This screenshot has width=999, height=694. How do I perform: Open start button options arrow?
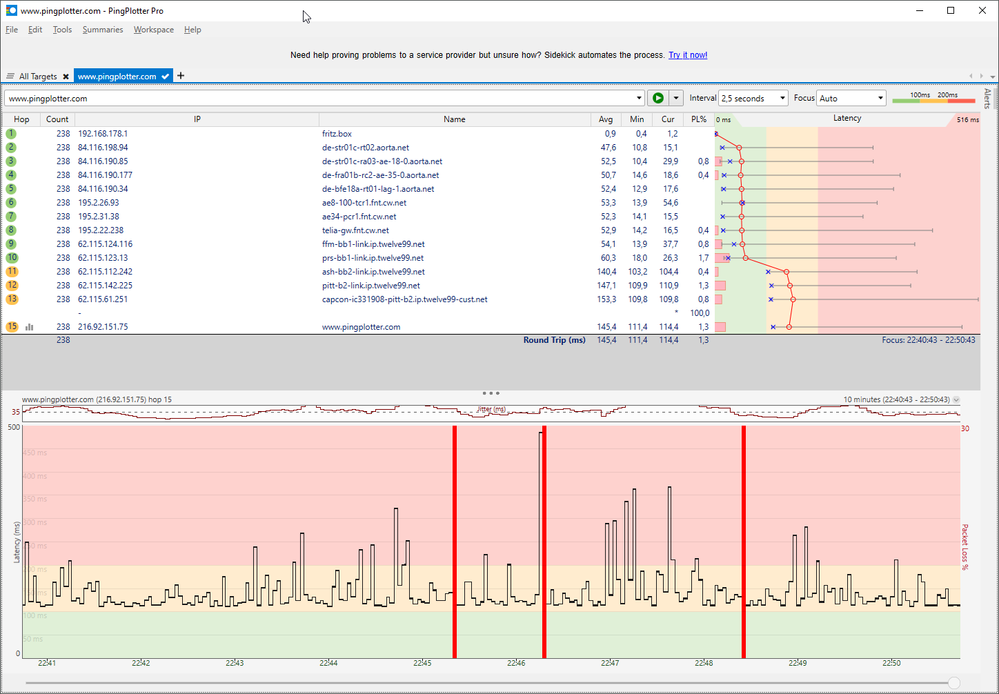[x=676, y=98]
